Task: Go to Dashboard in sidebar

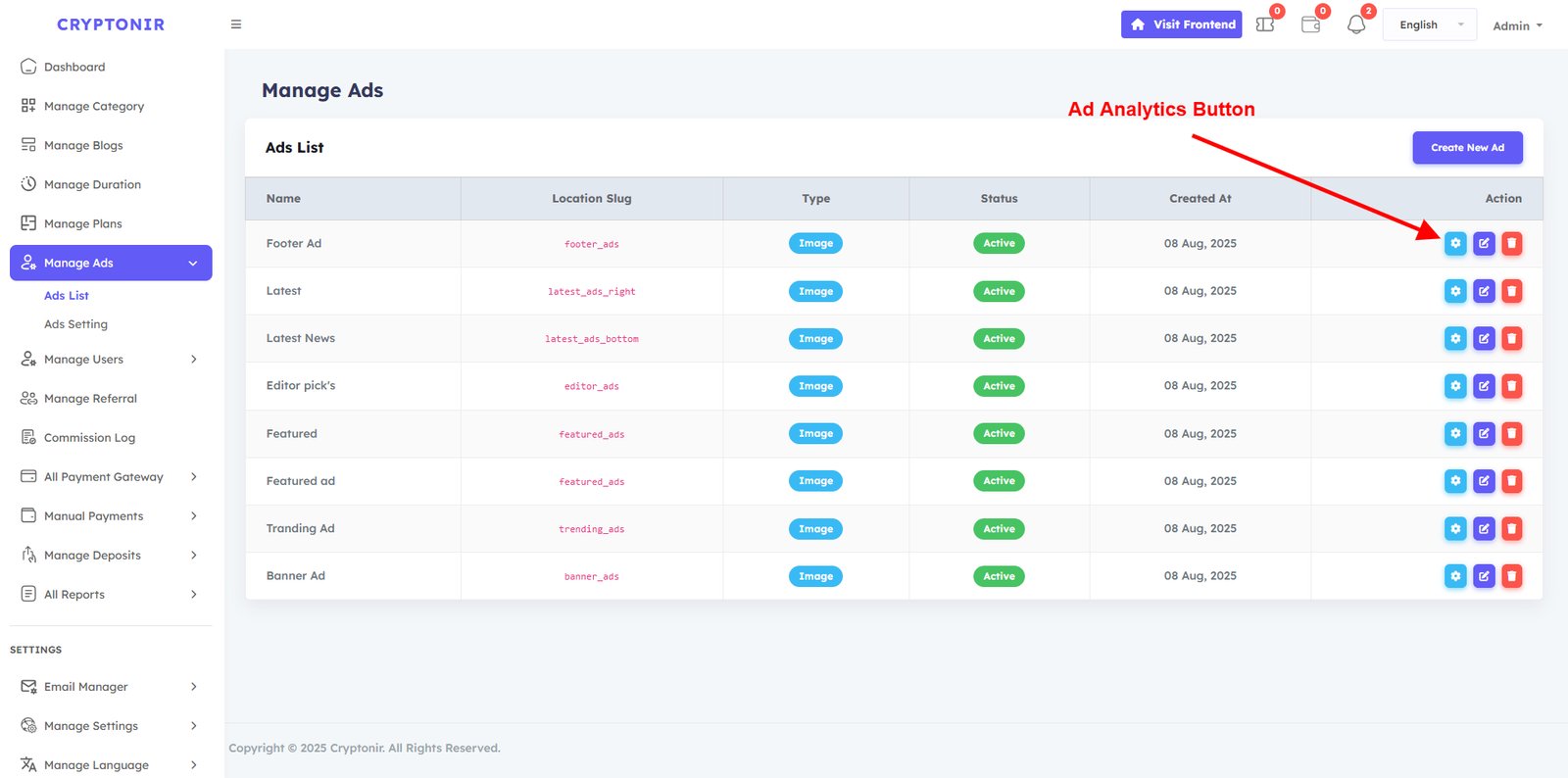Action: point(74,67)
